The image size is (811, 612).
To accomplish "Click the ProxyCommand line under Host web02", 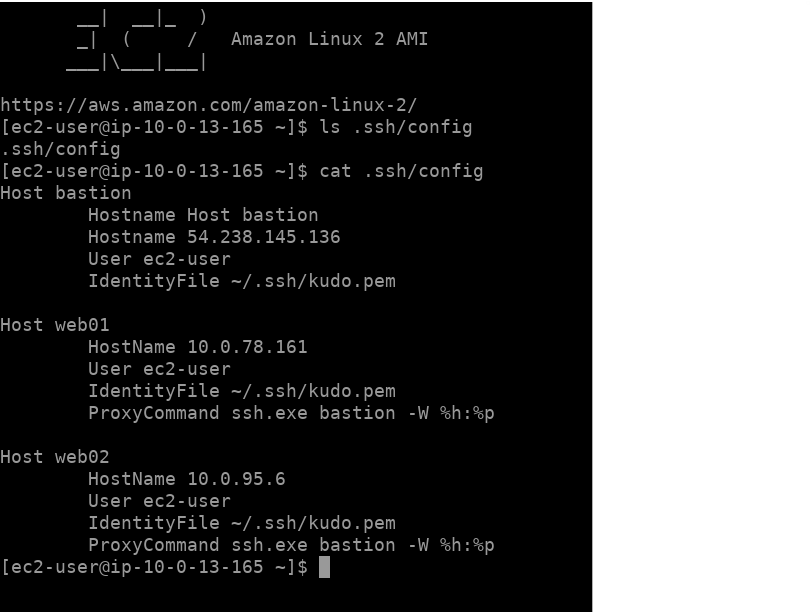I will pyautogui.click(x=291, y=545).
